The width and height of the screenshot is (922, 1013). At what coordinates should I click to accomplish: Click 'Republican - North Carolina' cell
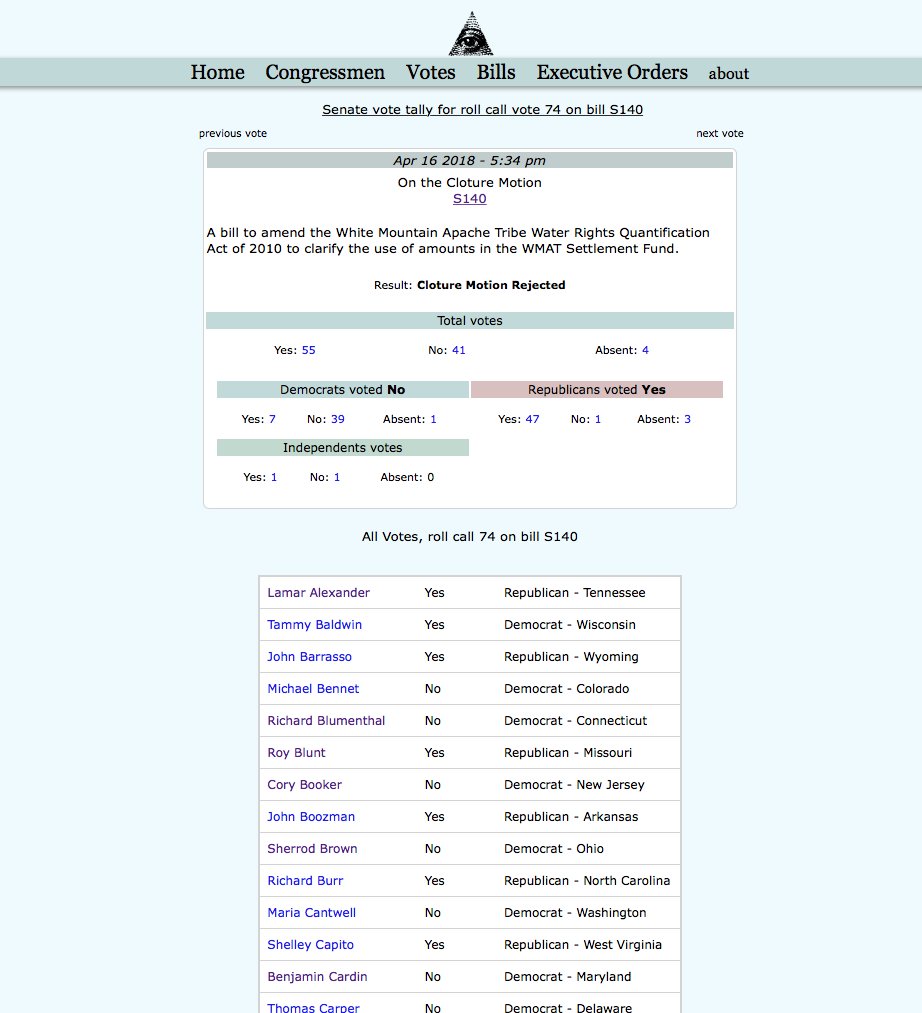click(587, 881)
